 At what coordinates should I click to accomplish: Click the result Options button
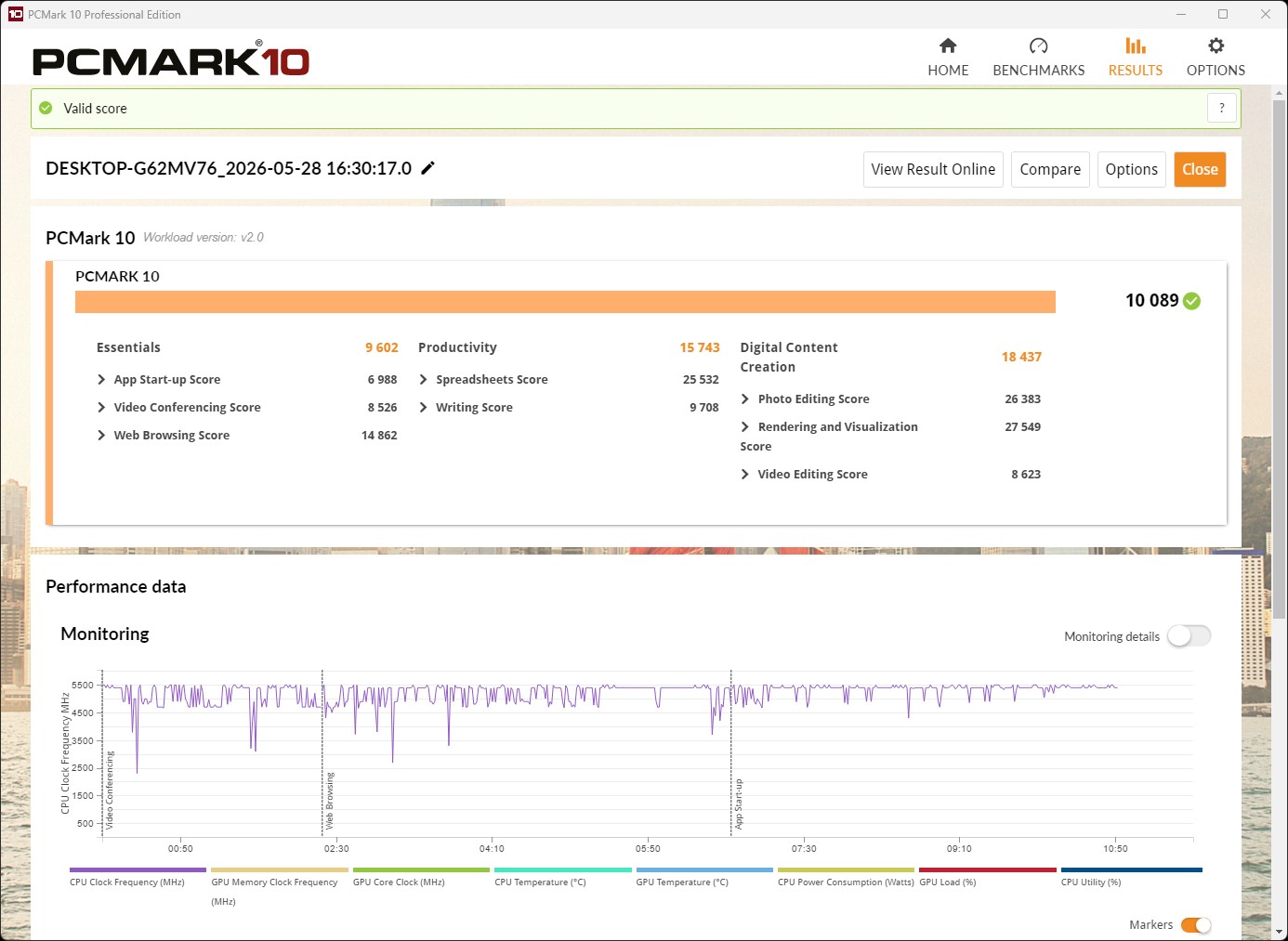(x=1131, y=169)
